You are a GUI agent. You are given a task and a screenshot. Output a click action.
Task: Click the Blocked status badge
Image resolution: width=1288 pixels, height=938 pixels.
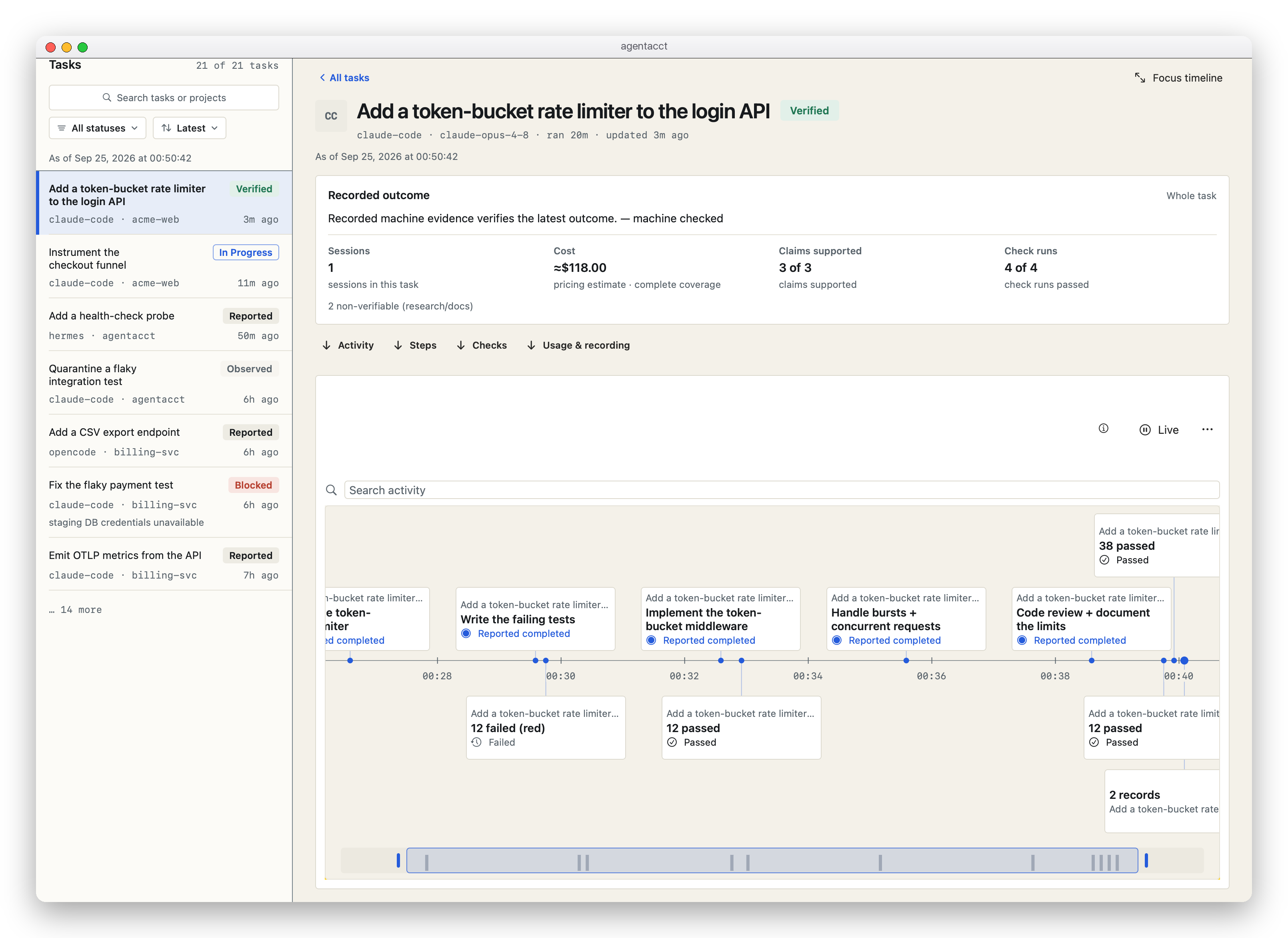(x=253, y=485)
